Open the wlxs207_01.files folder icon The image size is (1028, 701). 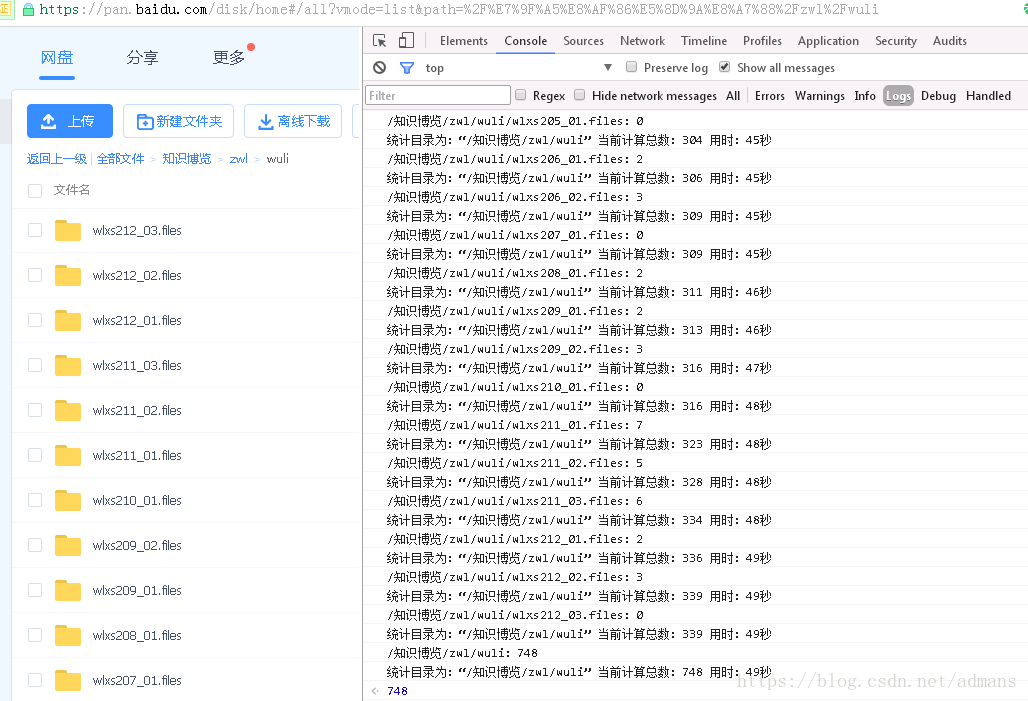(68, 681)
